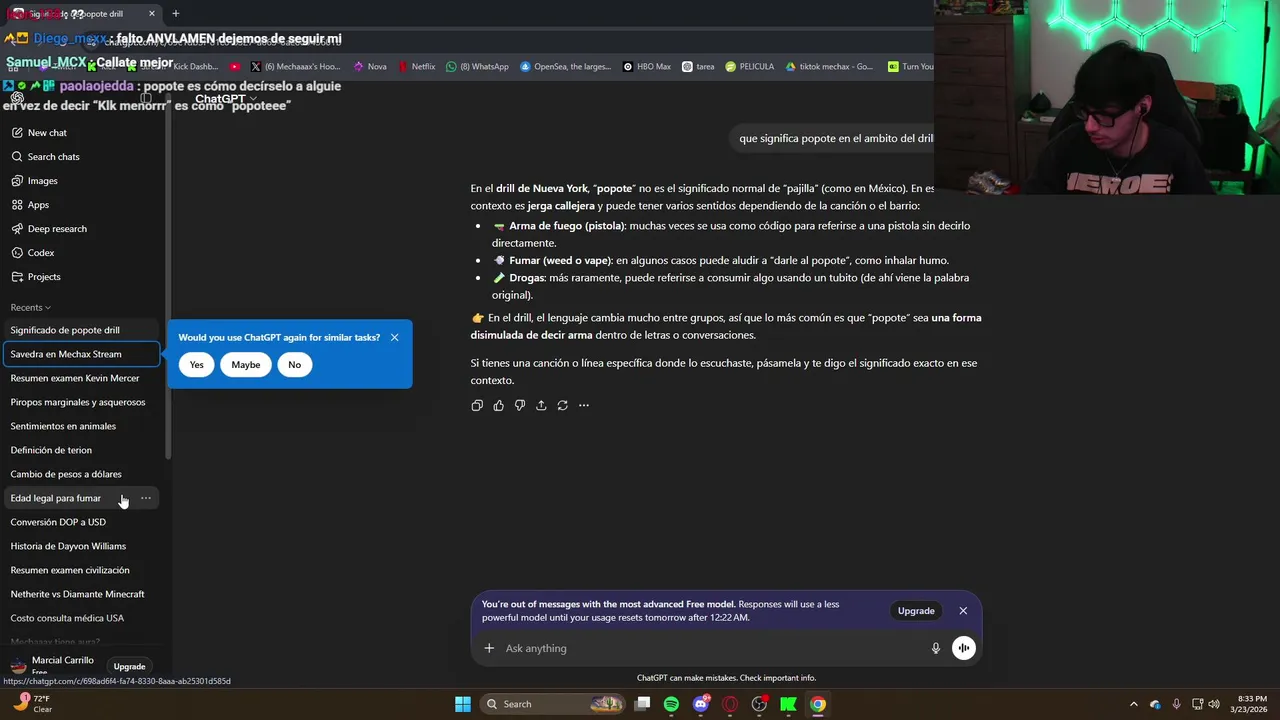This screenshot has height=720, width=1280.
Task: Copy the ChatGPT response
Action: click(477, 405)
